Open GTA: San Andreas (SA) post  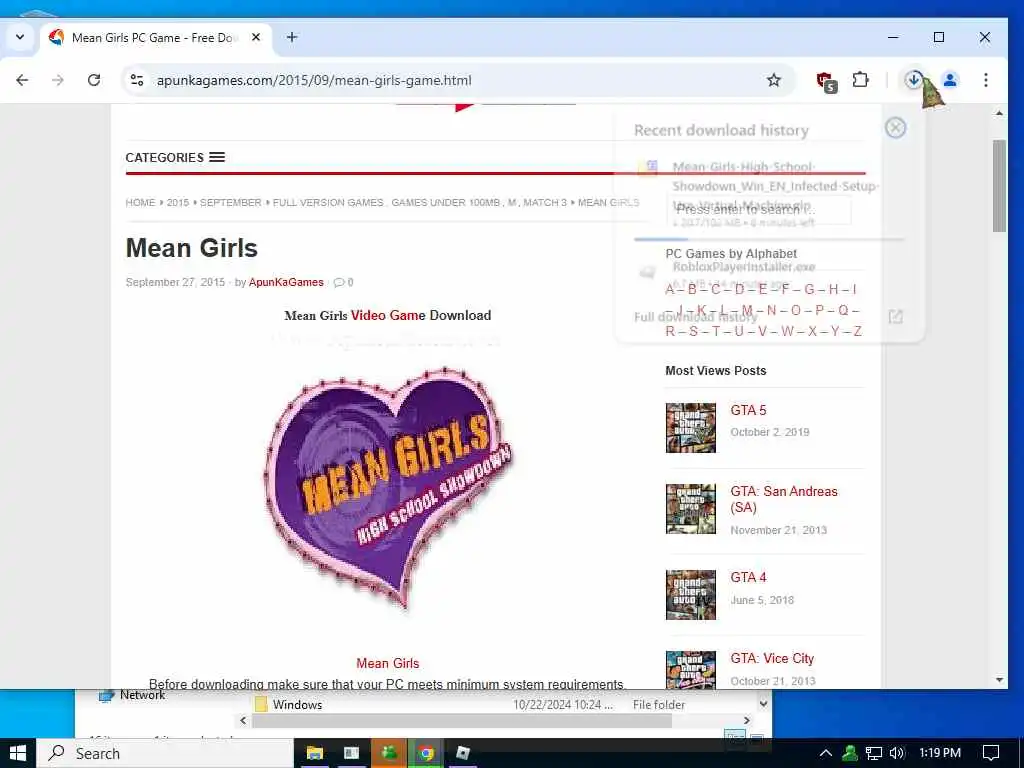[784, 500]
